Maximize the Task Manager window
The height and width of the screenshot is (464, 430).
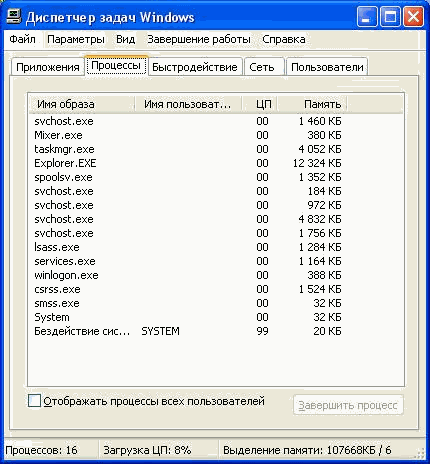tap(390, 17)
